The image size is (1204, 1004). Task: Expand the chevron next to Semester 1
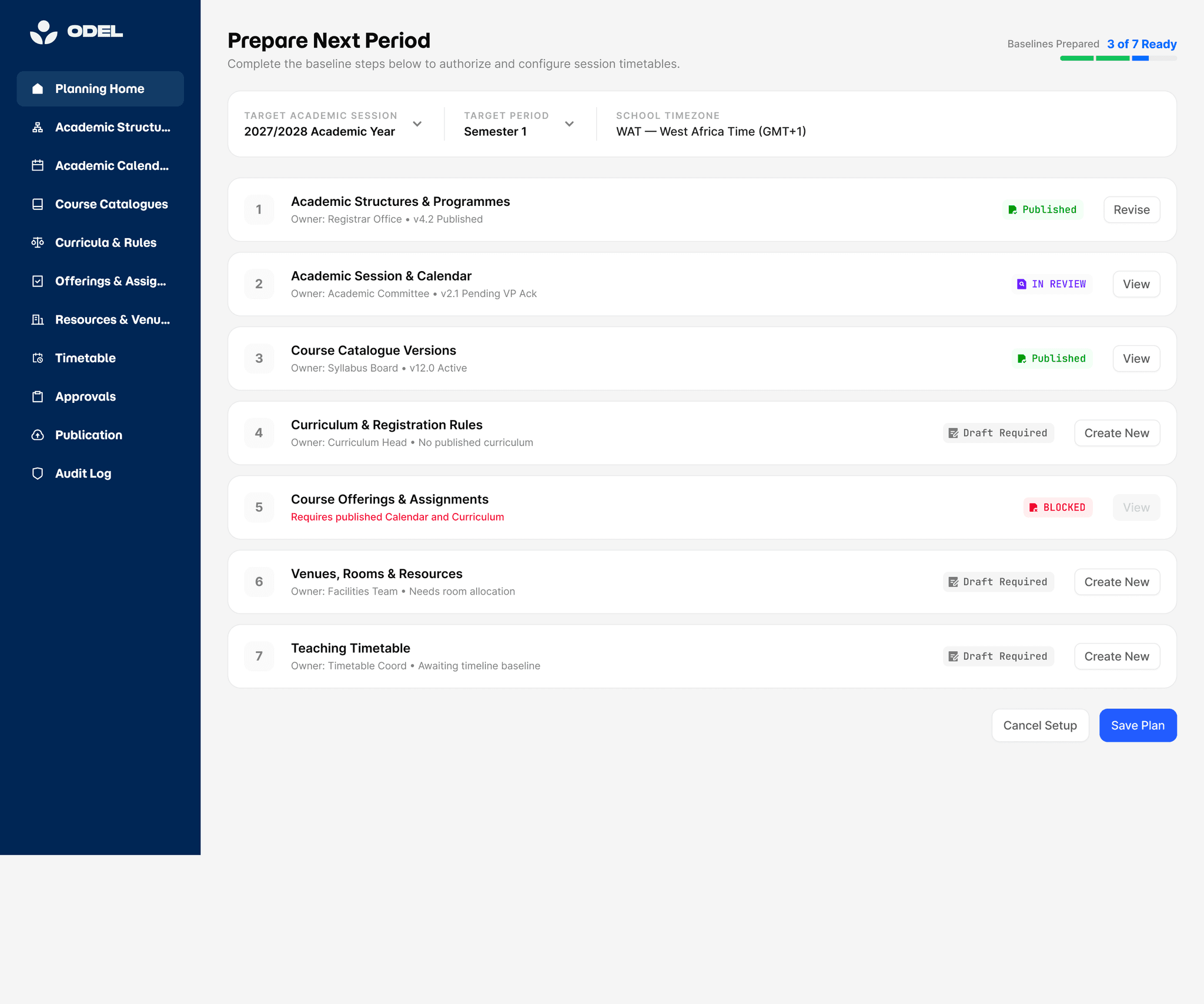pos(569,124)
